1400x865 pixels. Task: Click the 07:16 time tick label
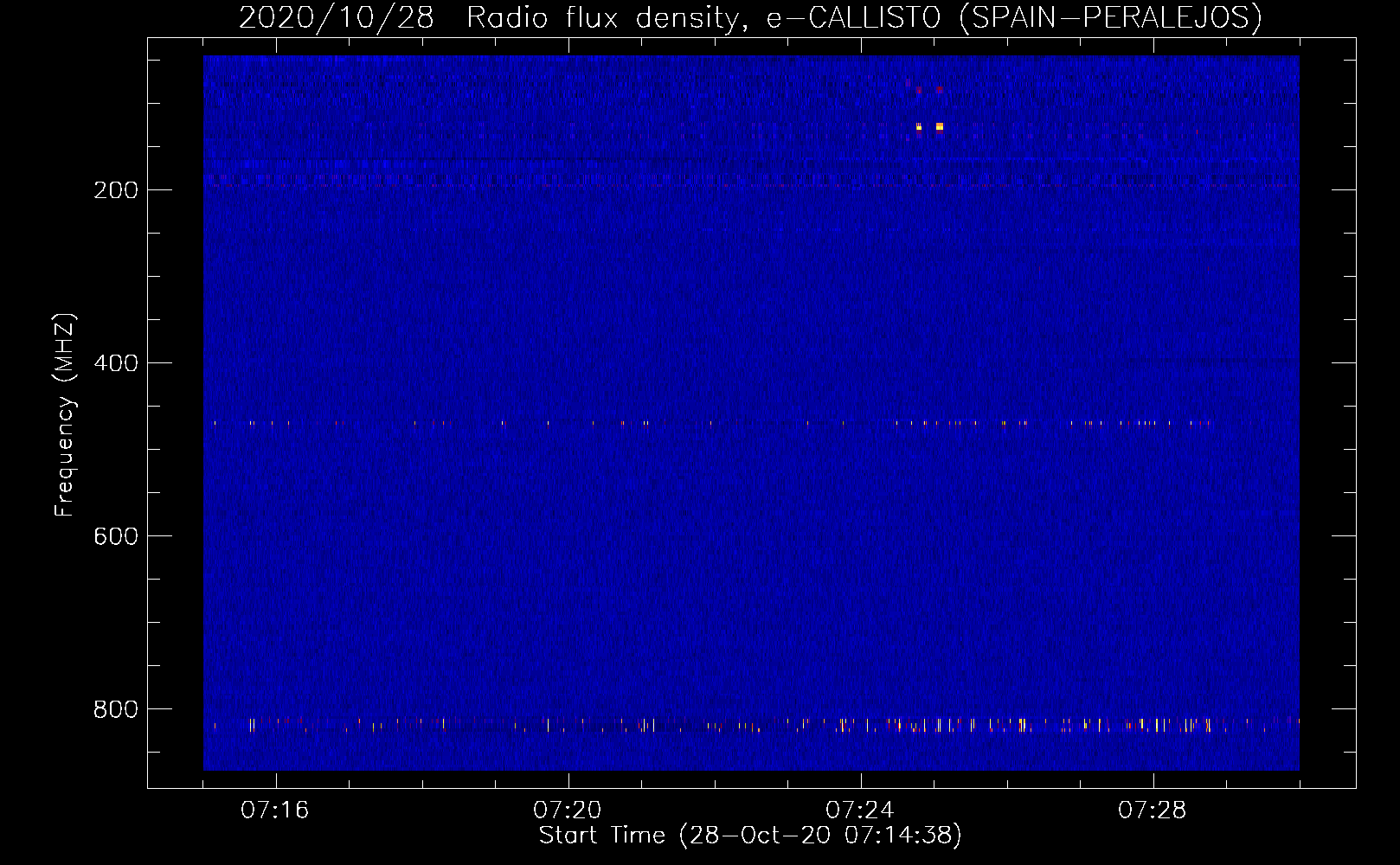[x=275, y=811]
